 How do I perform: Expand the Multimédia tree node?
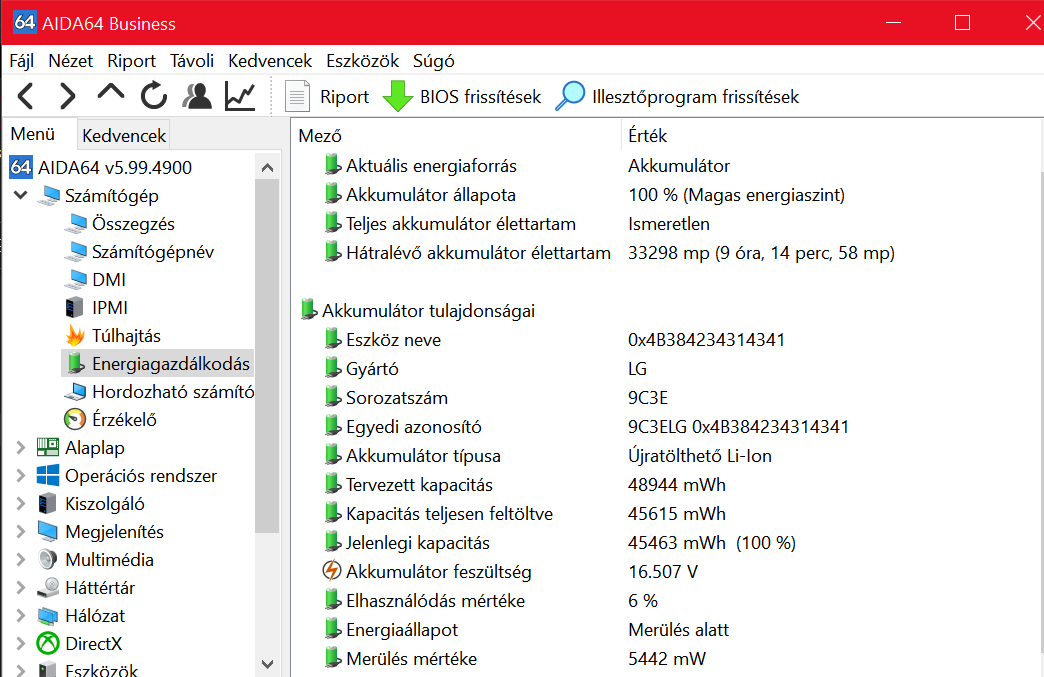pyautogui.click(x=21, y=559)
